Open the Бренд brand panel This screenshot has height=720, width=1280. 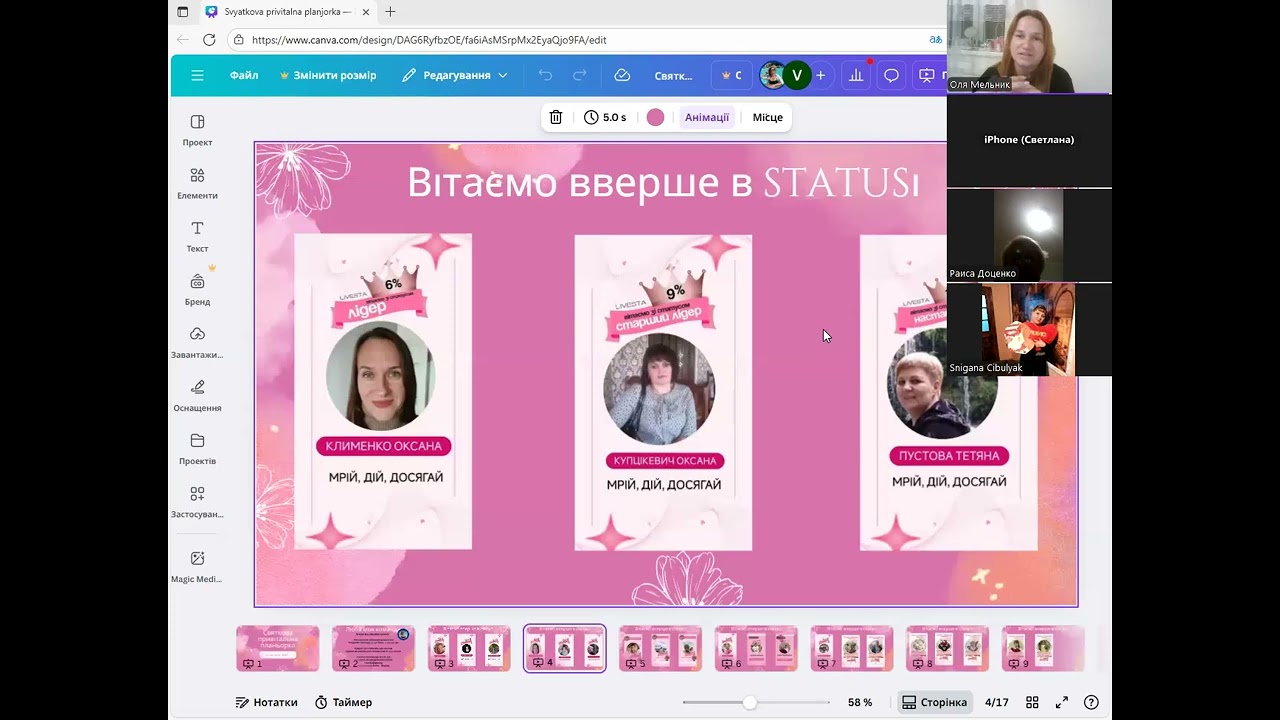click(x=197, y=289)
